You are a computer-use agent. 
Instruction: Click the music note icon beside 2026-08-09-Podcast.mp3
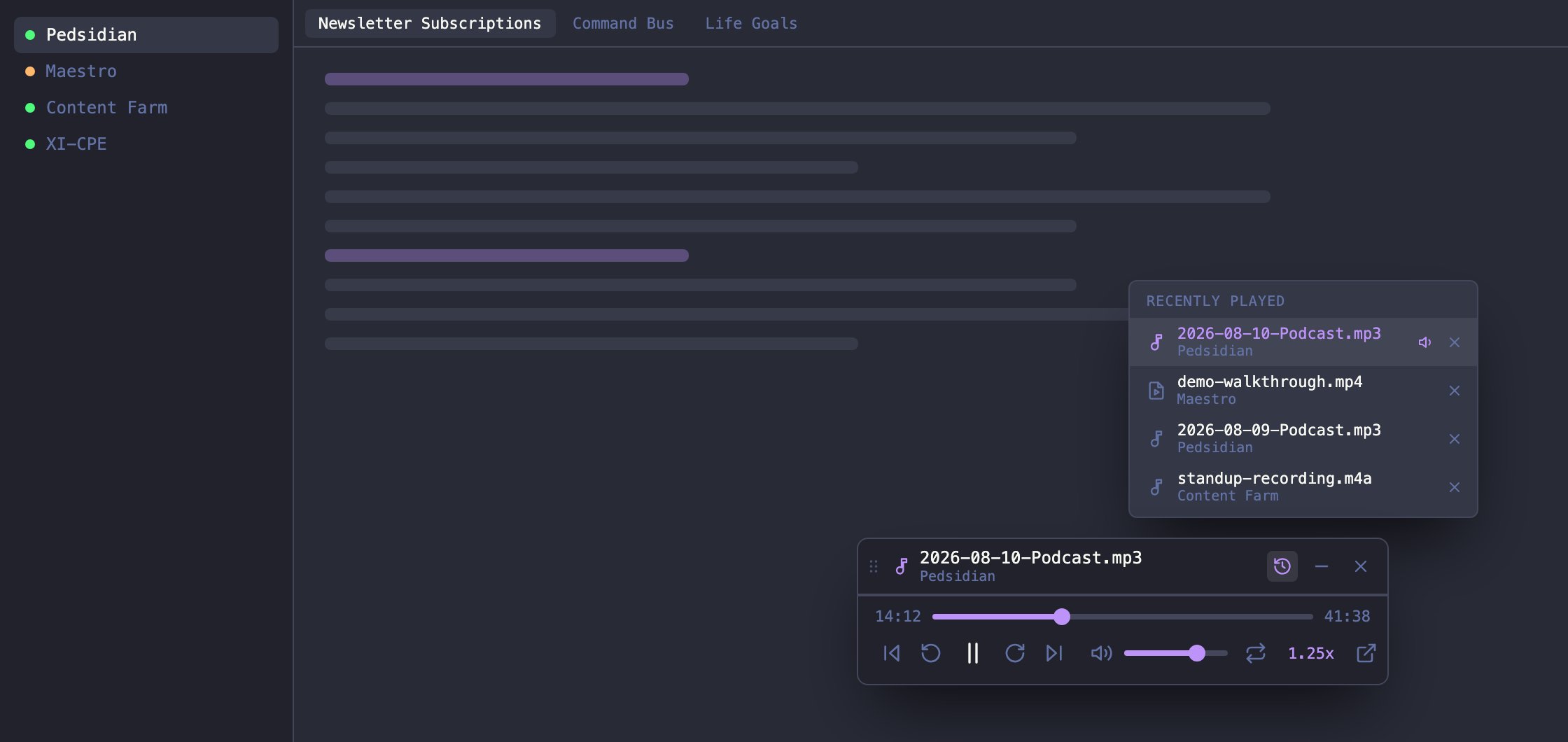tap(1156, 439)
